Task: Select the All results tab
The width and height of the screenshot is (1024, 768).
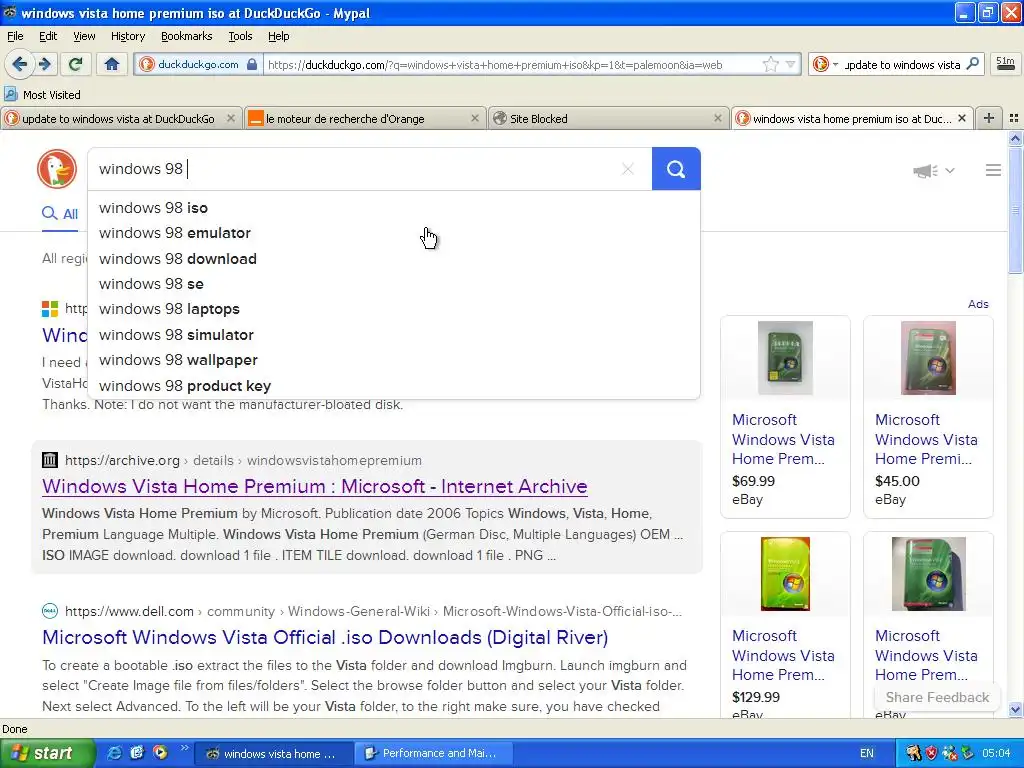Action: pos(60,214)
